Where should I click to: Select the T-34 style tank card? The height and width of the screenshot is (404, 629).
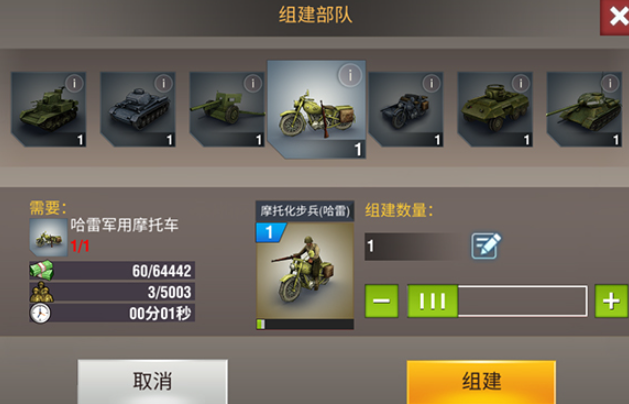584,110
